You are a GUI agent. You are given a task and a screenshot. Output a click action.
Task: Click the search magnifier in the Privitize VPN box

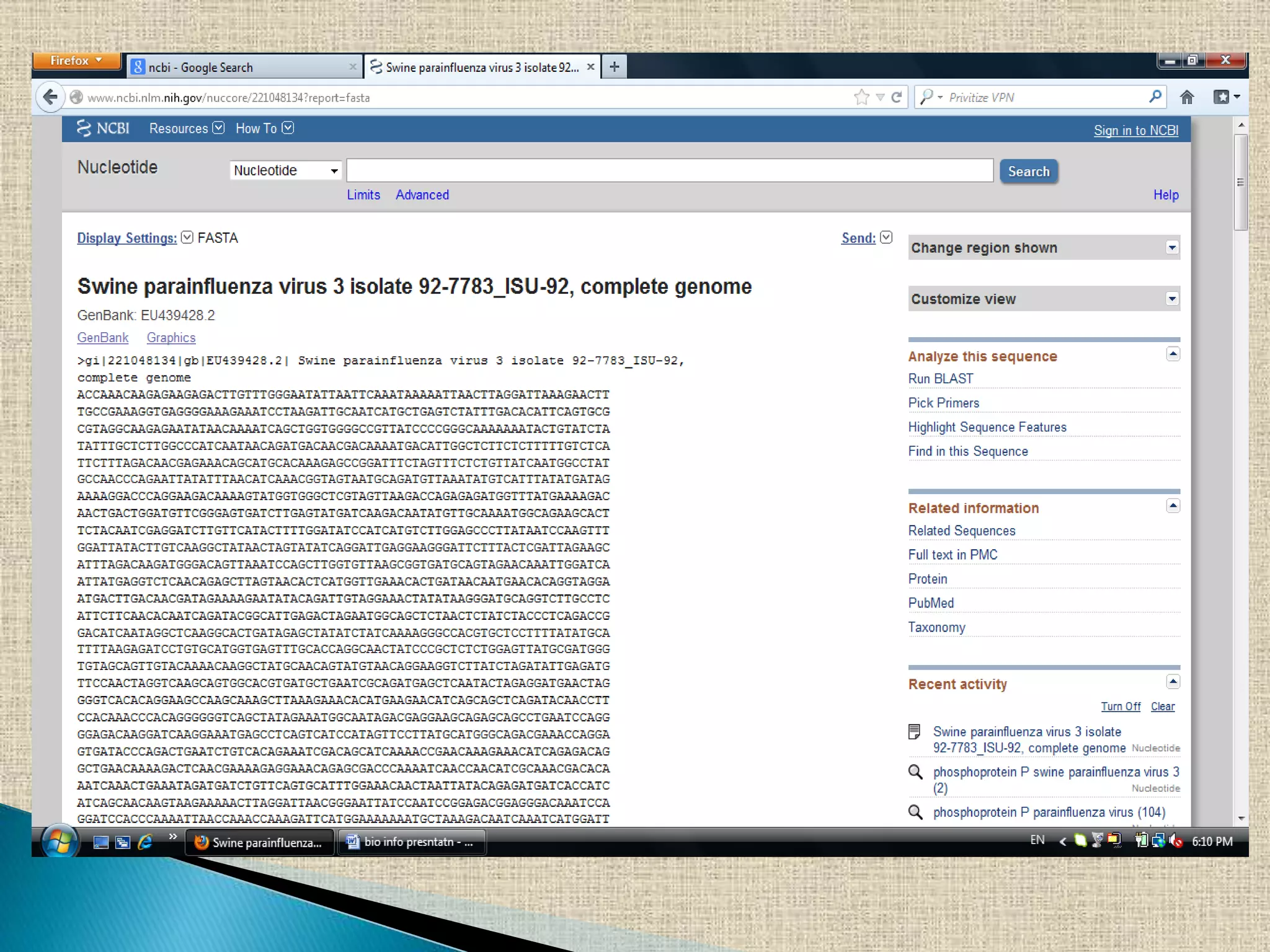click(1155, 97)
